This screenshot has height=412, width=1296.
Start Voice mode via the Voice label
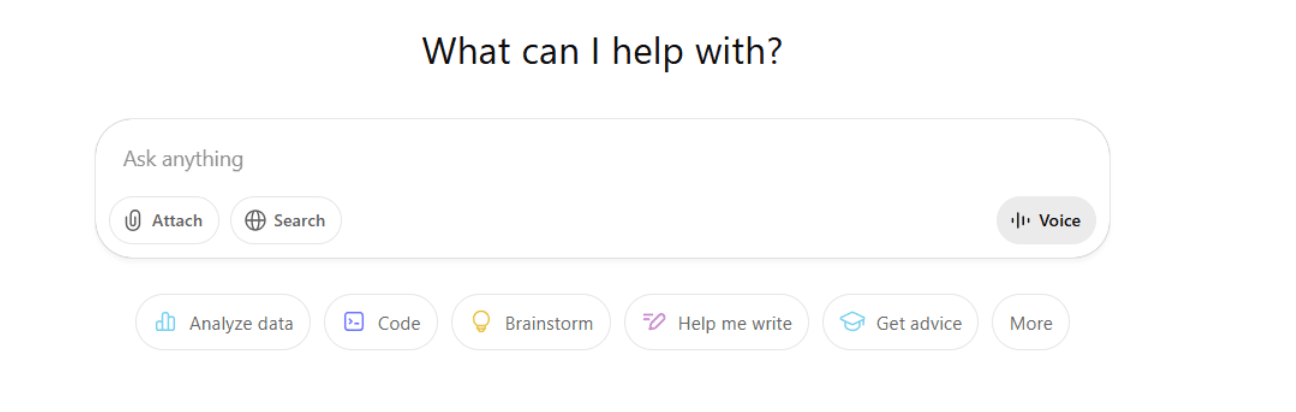(1059, 221)
